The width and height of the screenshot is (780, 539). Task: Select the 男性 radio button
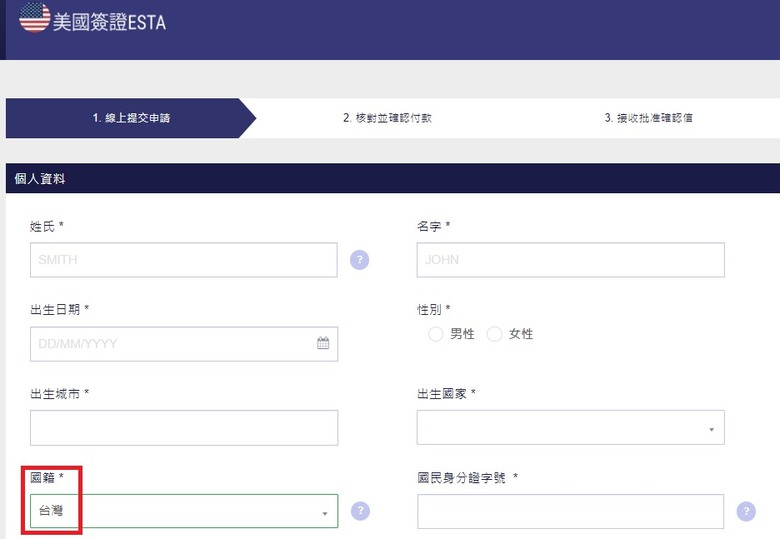tap(436, 334)
